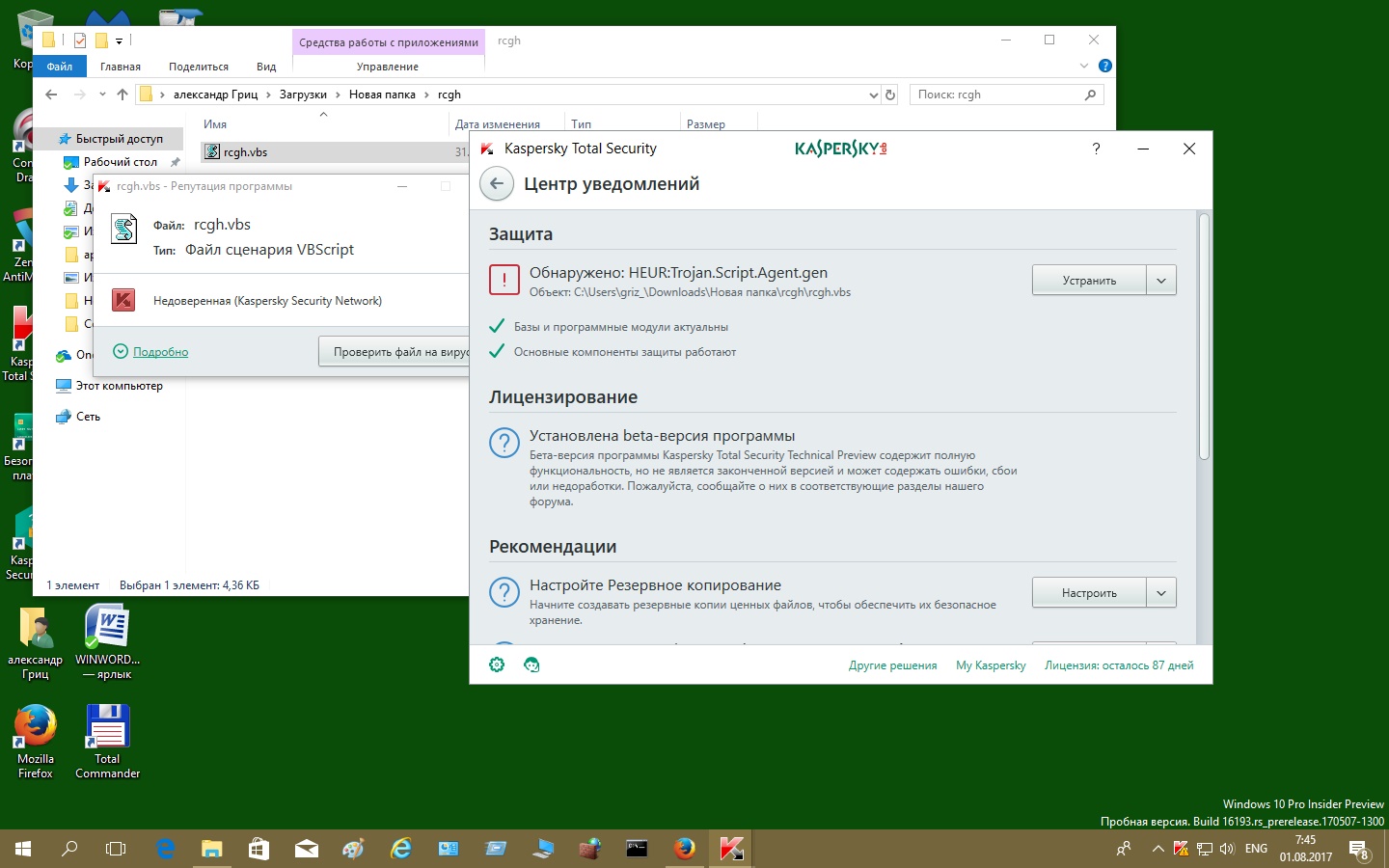Open the Windows Start menu
Image resolution: width=1389 pixels, height=868 pixels.
[23, 849]
